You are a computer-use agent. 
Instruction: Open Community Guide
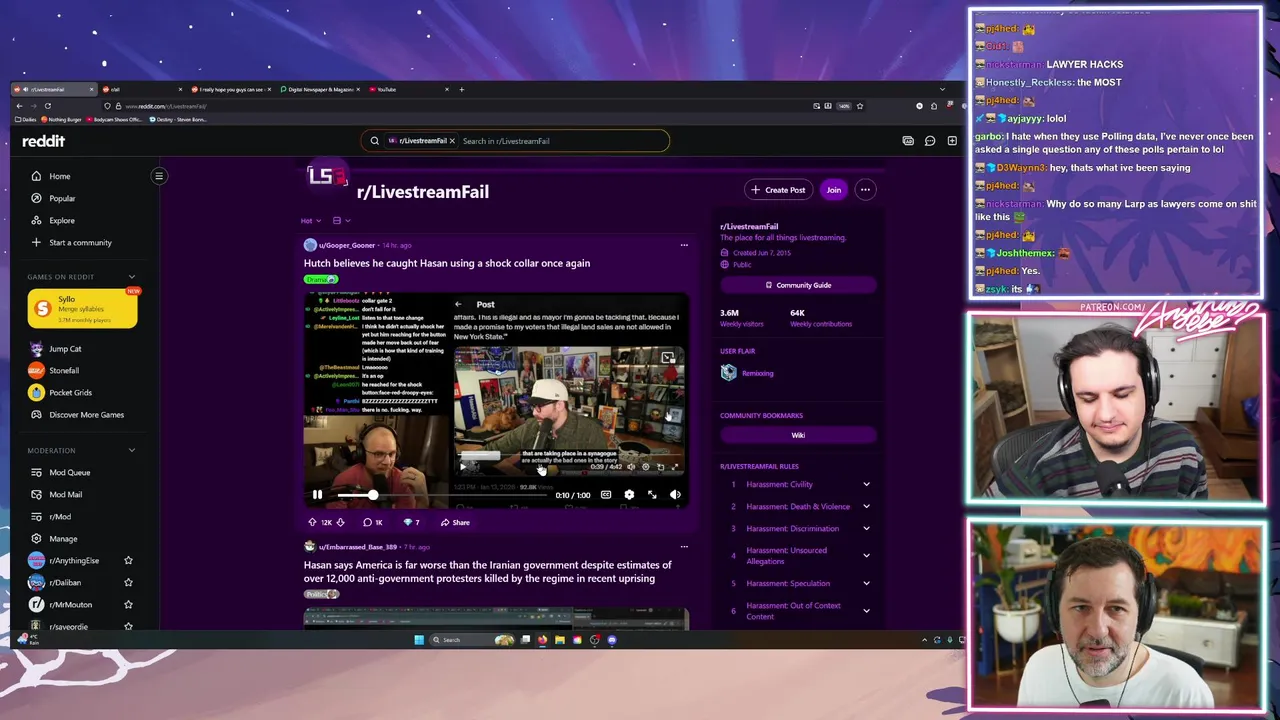pyautogui.click(x=798, y=285)
